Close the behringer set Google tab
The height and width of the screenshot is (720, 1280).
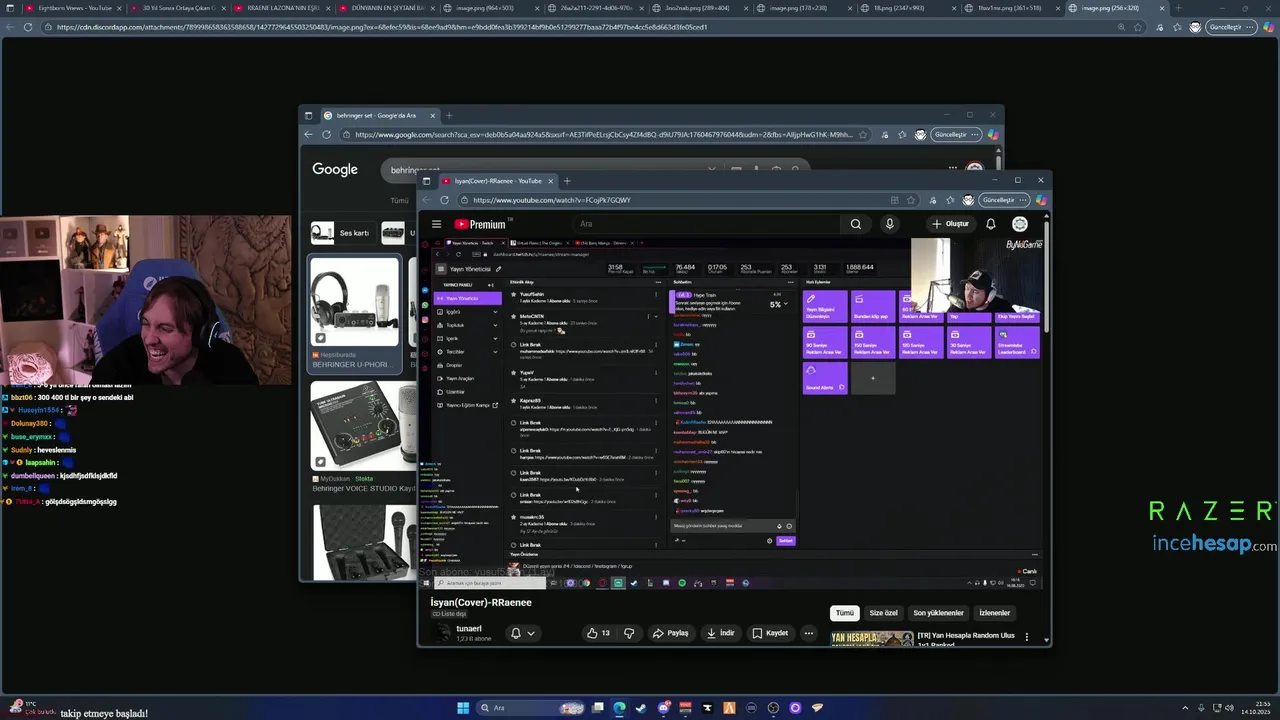[x=433, y=115]
